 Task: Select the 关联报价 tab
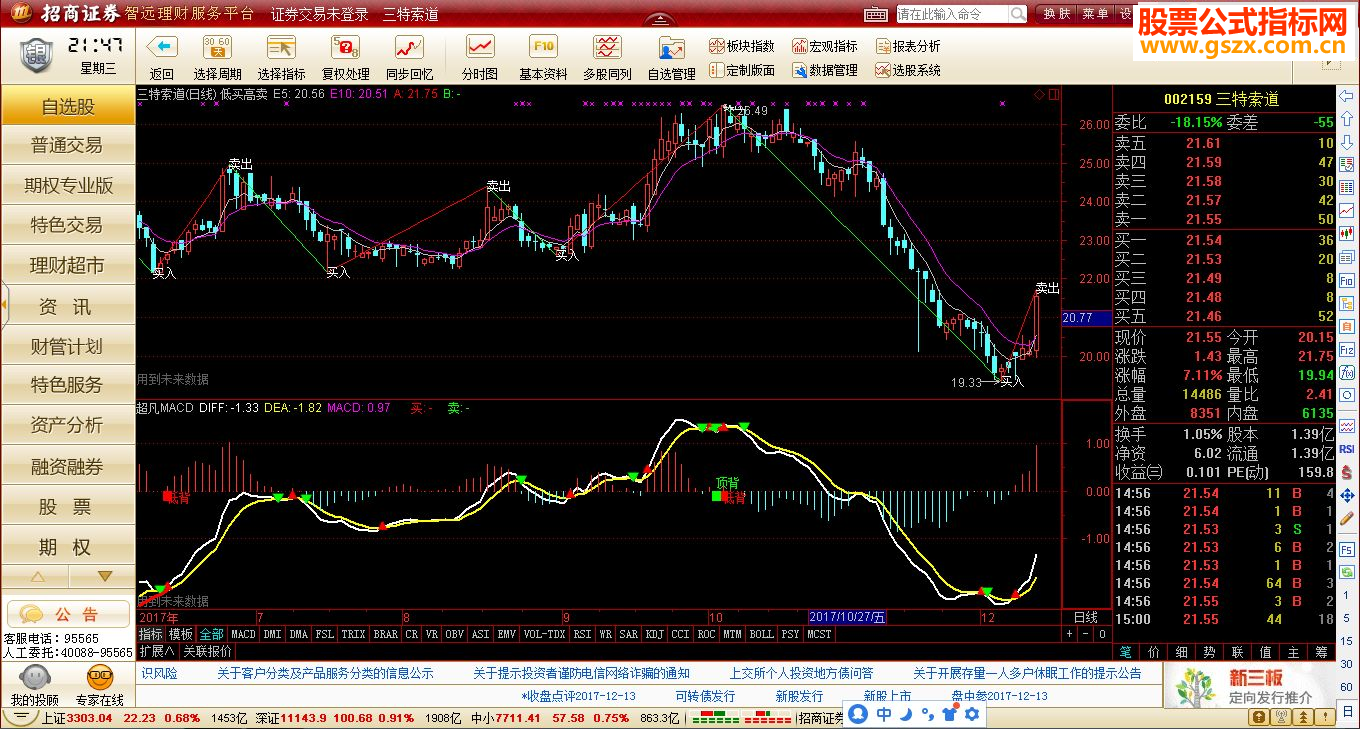[208, 650]
